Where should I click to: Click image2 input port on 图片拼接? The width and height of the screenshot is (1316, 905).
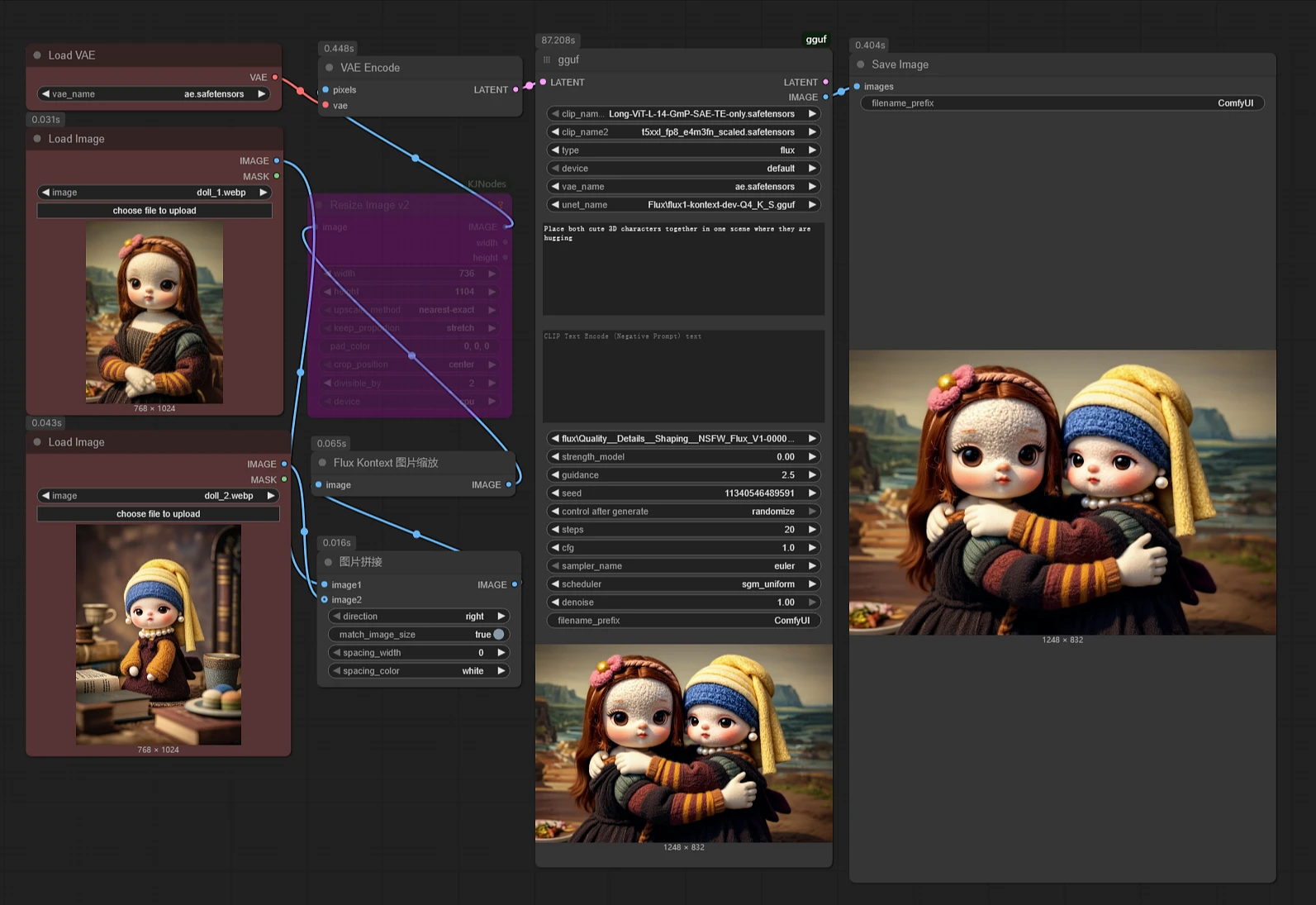tap(325, 599)
